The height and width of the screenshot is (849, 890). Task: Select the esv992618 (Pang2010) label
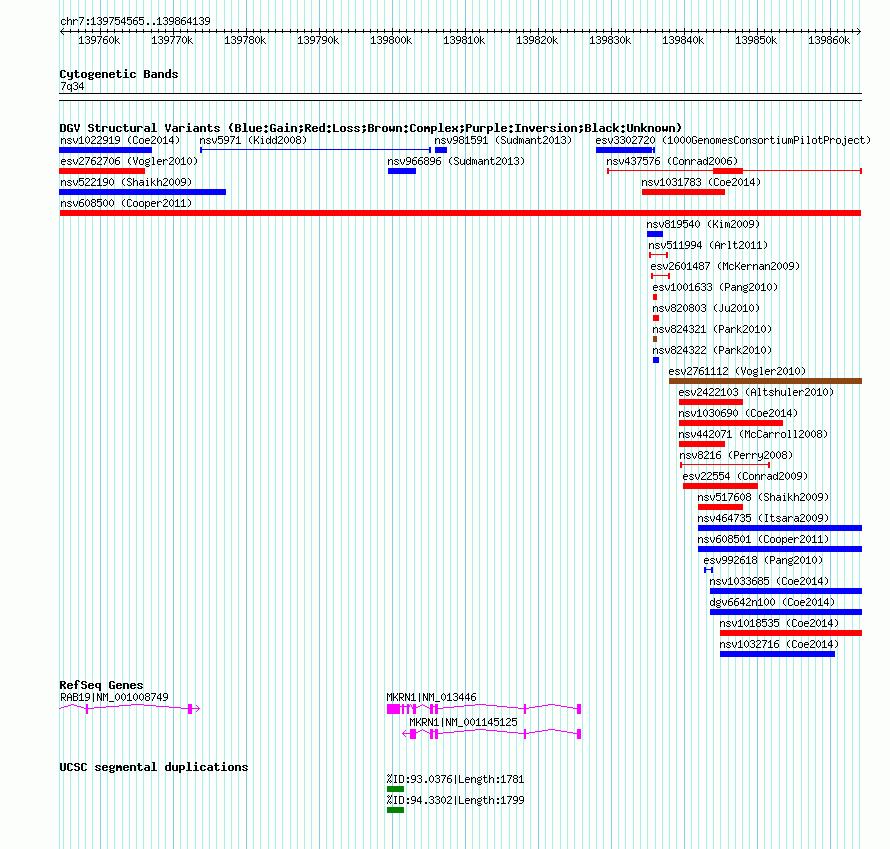click(763, 560)
